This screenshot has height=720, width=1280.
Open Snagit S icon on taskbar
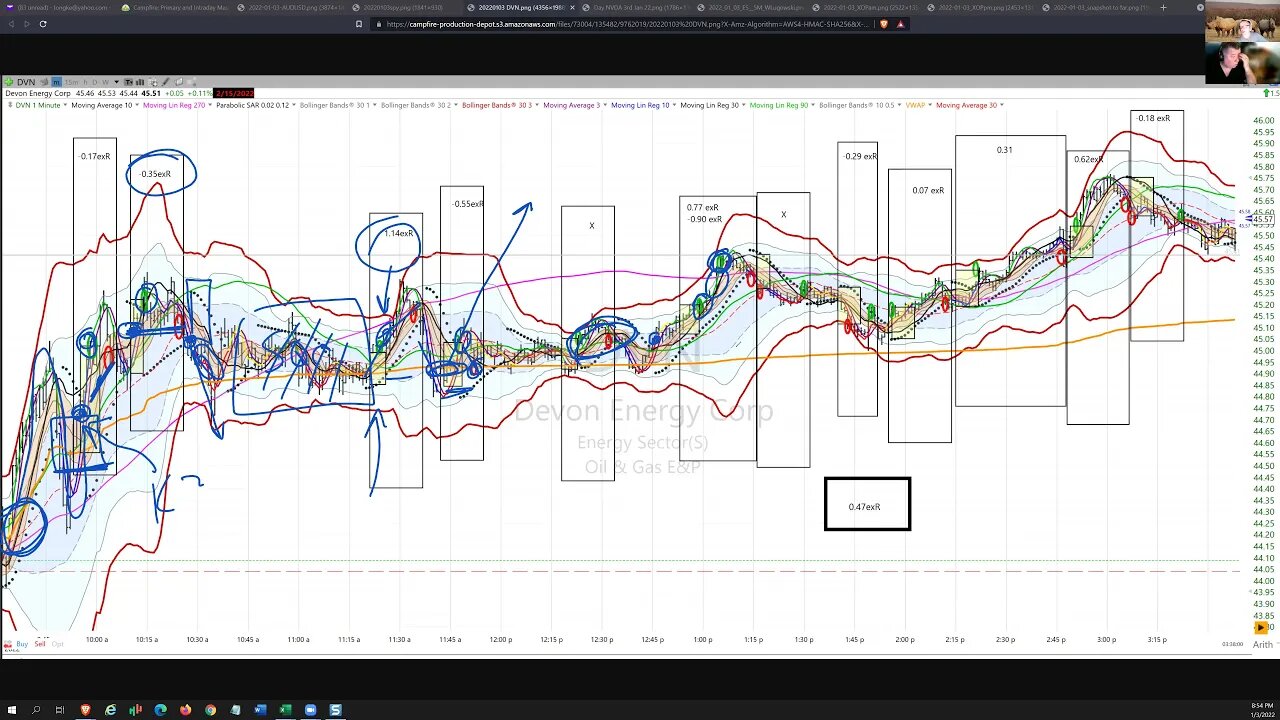pyautogui.click(x=335, y=710)
